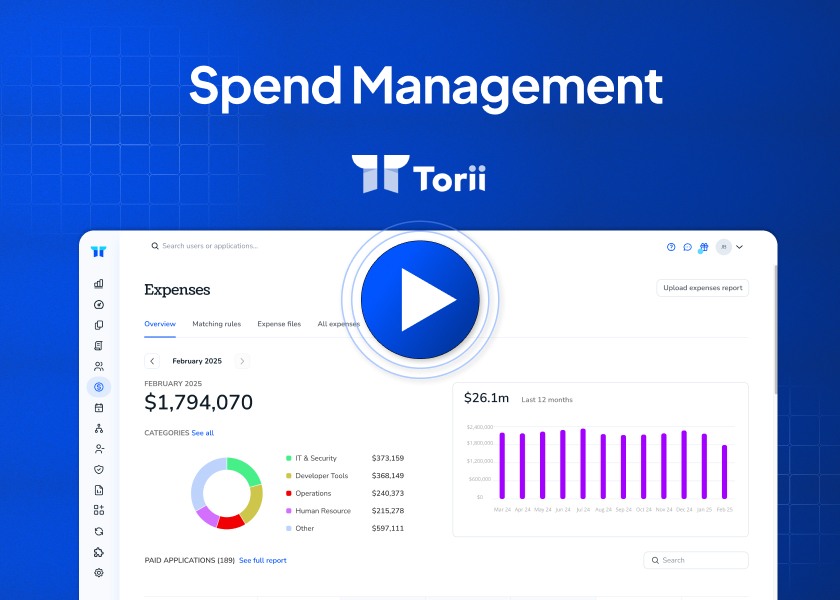Viewport: 840px width, 600px height.
Task: Open the bar chart insights sidebar icon
Action: [x=99, y=284]
